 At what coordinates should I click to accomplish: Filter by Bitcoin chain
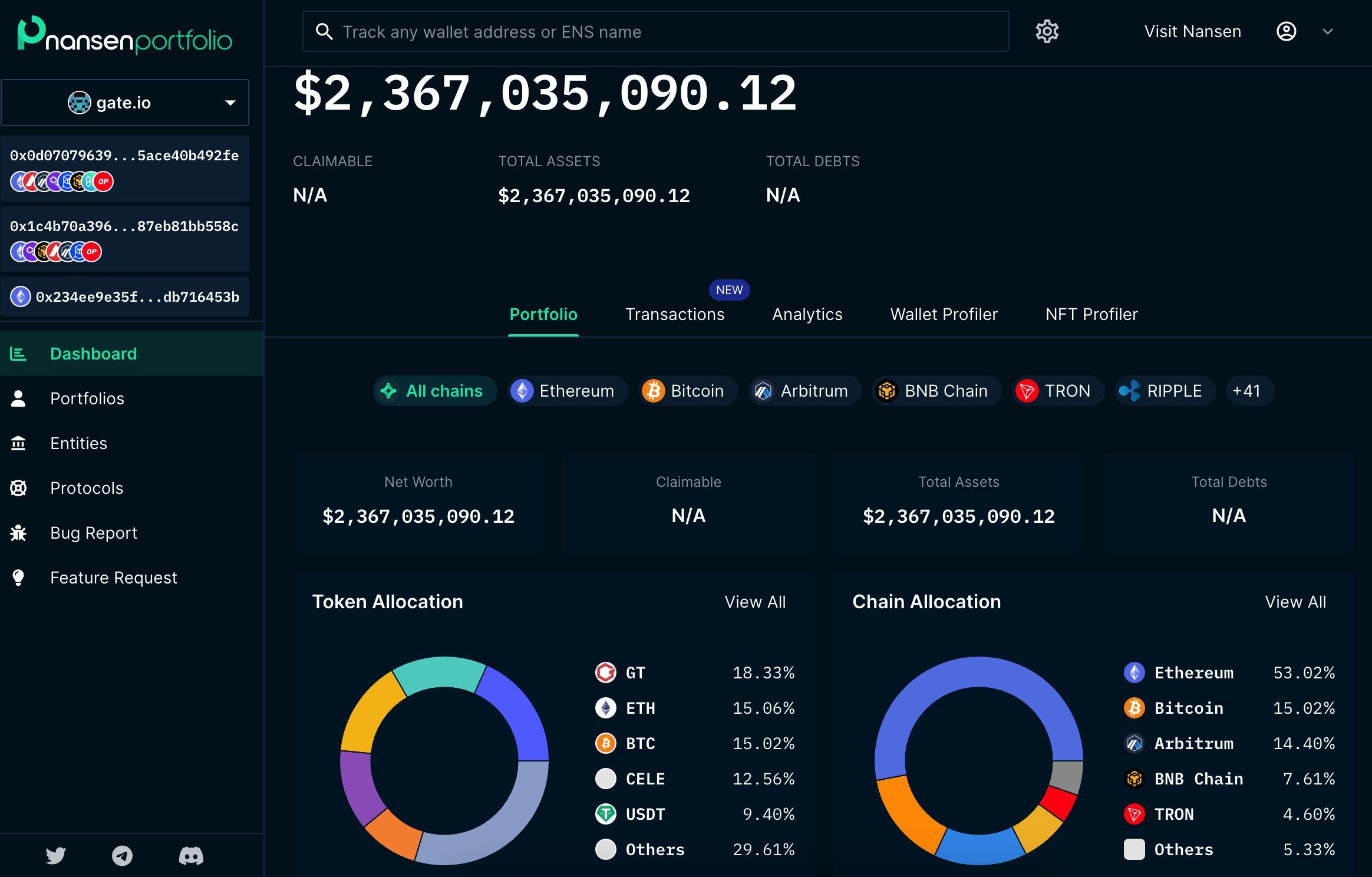[x=687, y=391]
